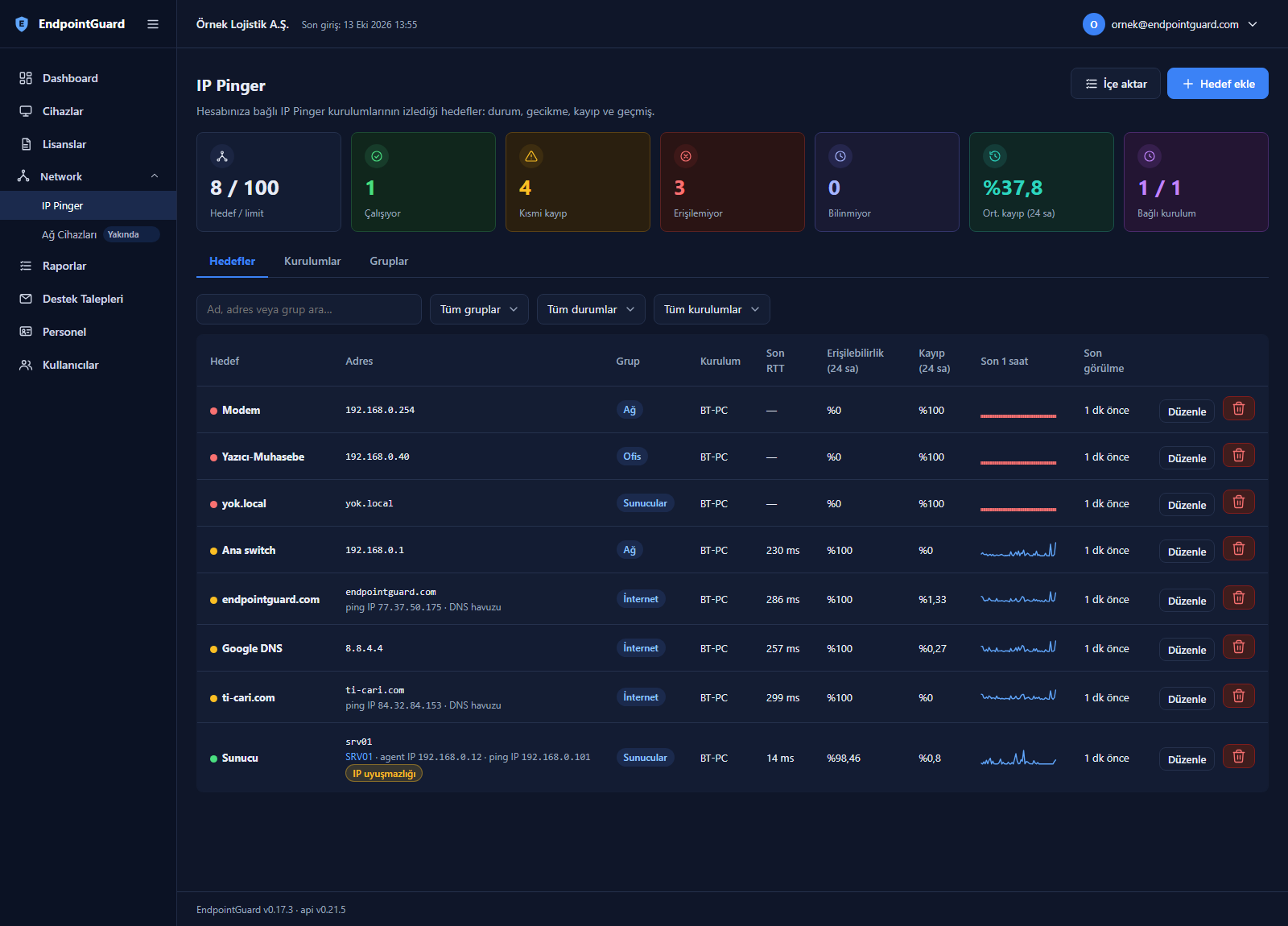
Task: Click the EndpointGuard shield logo
Action: pos(22,24)
